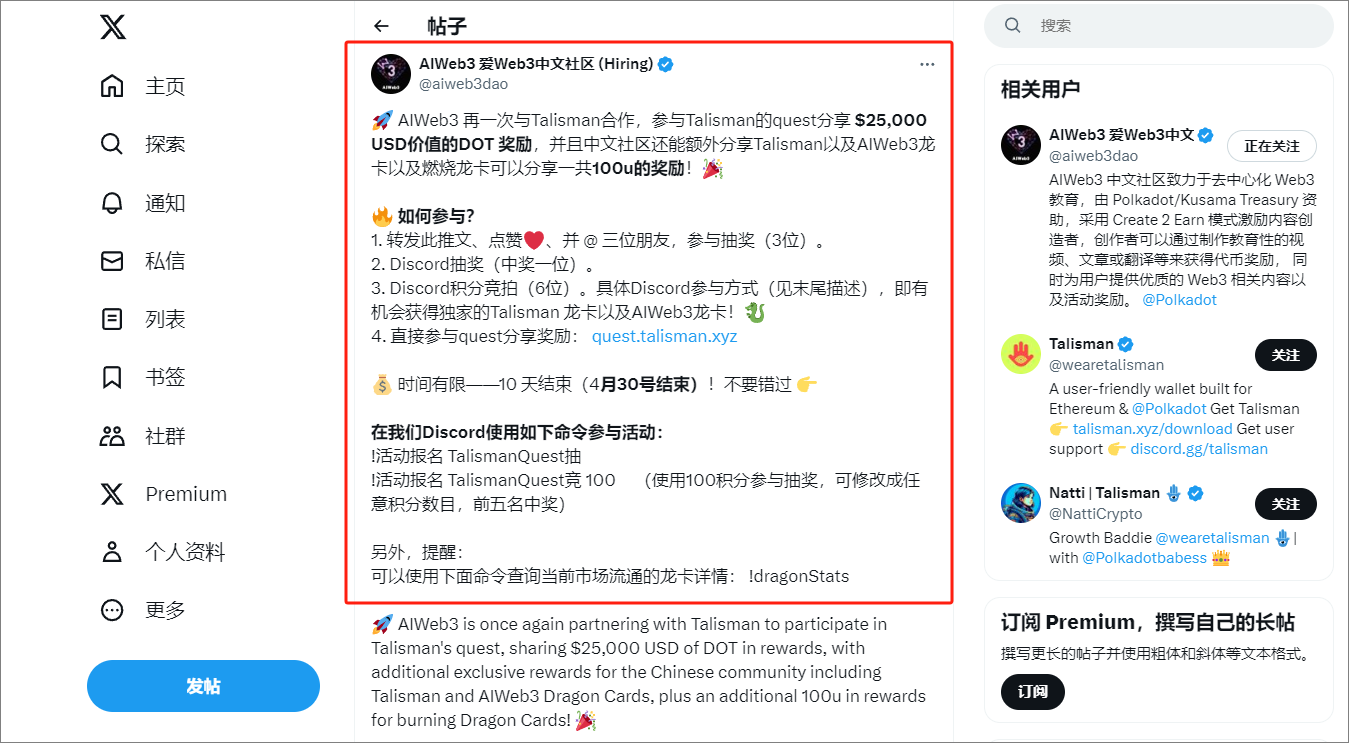Open 探索 search icon in sidebar
This screenshot has width=1349, height=743.
pos(112,144)
